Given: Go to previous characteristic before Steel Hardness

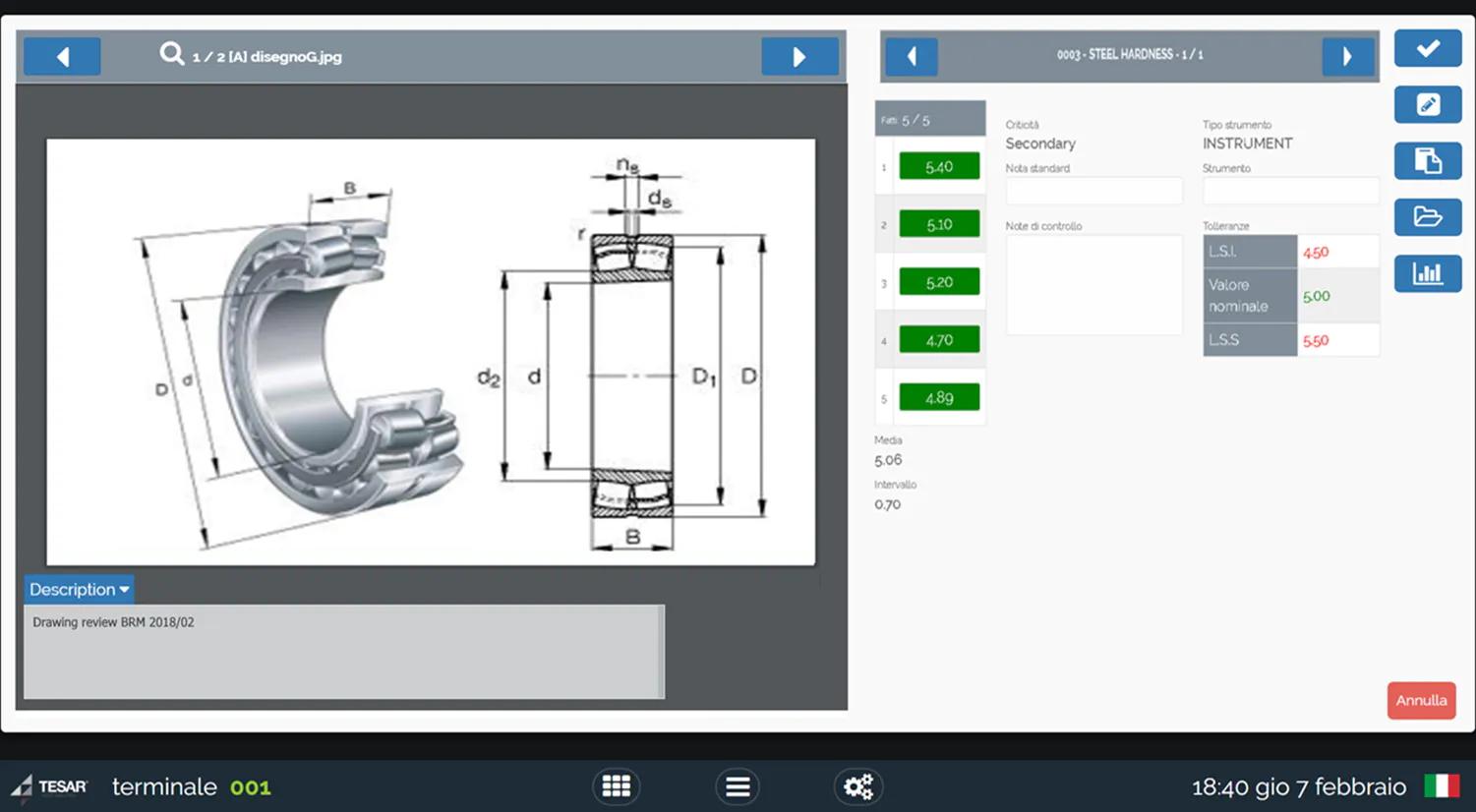Looking at the screenshot, I should click(x=912, y=56).
